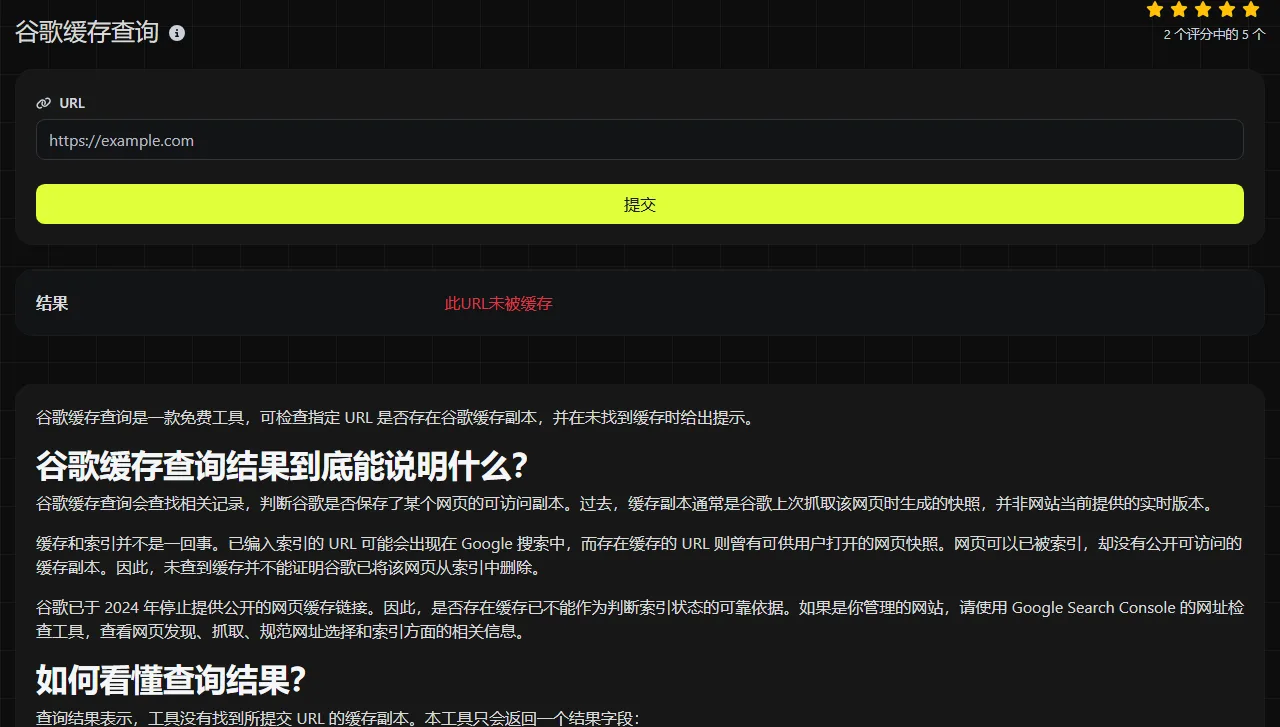1280x727 pixels.
Task: Rate with the fourth star
Action: 1227,10
